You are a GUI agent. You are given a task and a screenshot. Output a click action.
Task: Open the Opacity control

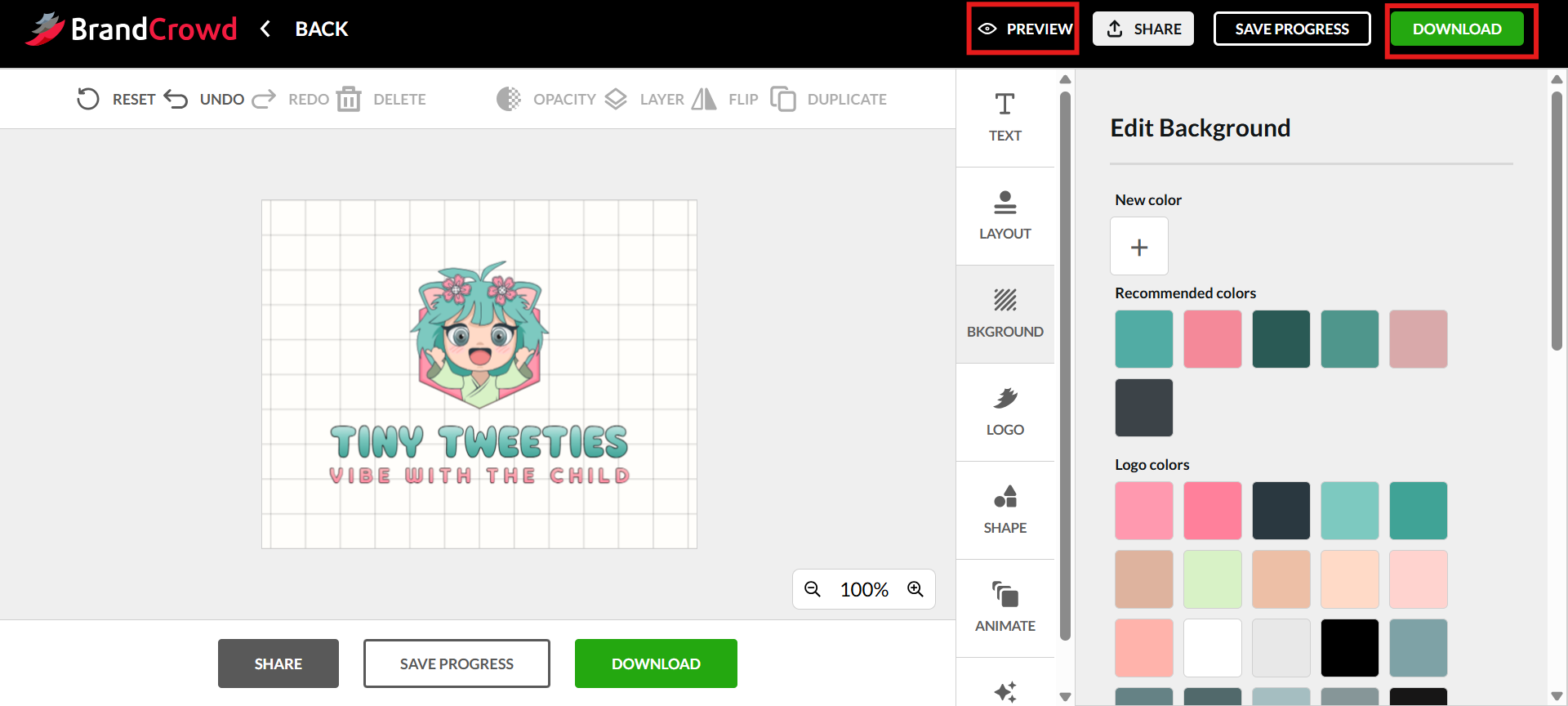coord(546,99)
